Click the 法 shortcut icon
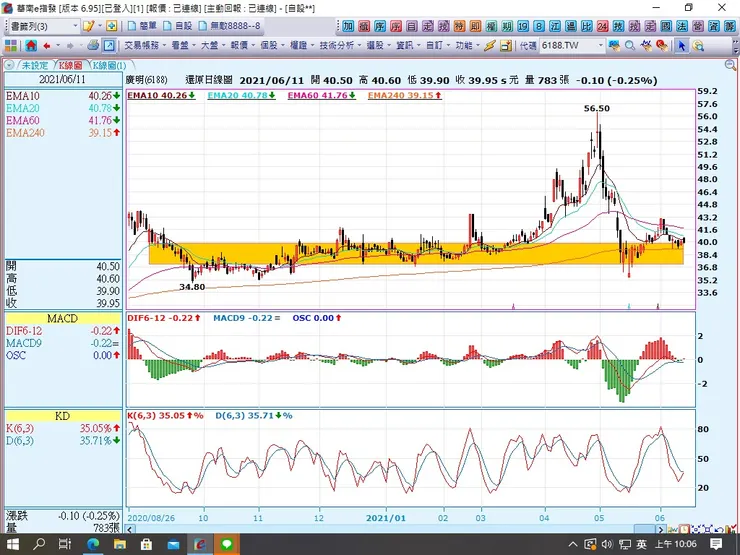Screen dimensions: 740x555 pos(682,26)
